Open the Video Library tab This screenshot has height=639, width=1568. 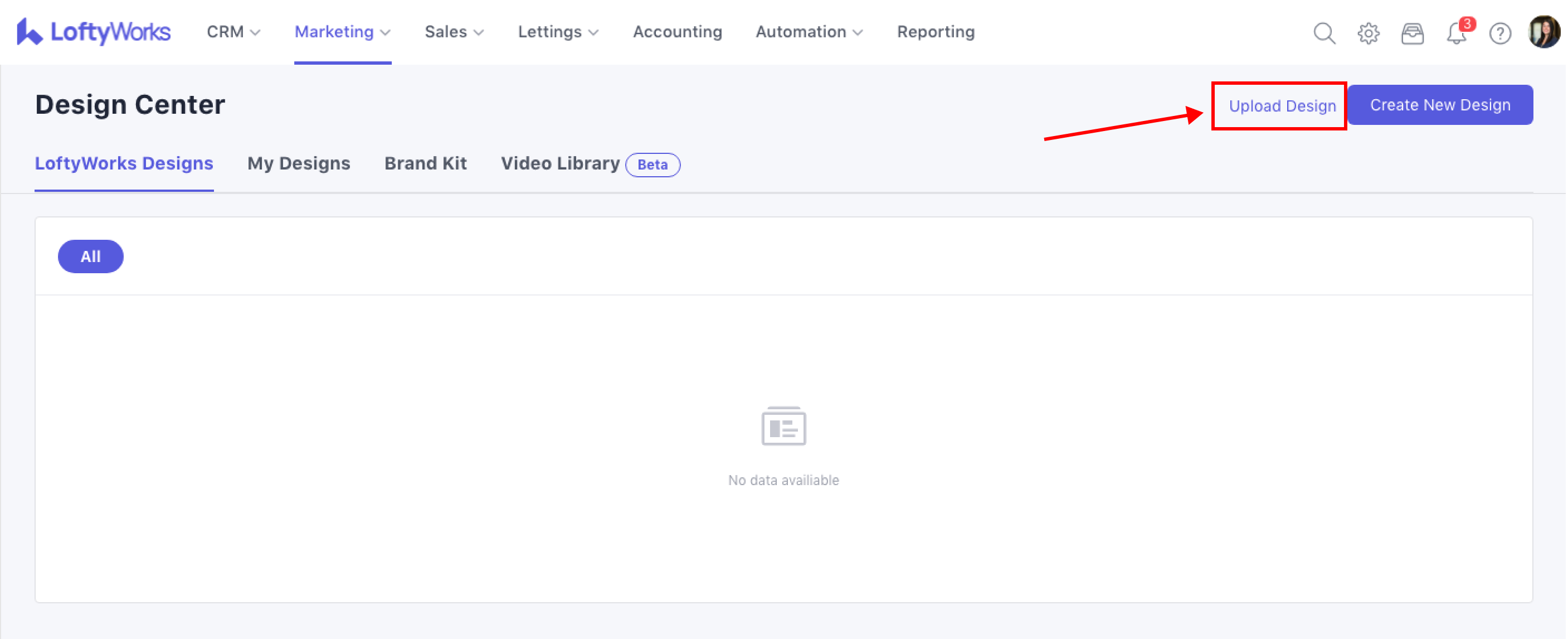[x=560, y=163]
